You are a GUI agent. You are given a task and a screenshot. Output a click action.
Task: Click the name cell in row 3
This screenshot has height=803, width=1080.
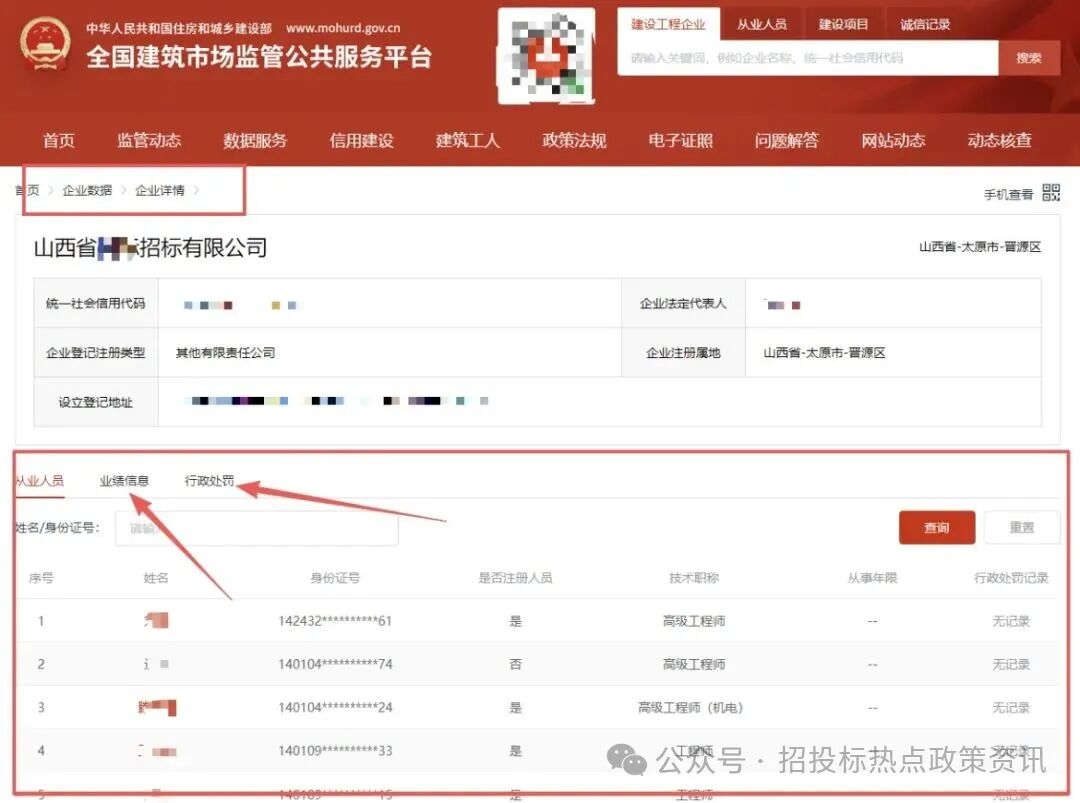point(157,707)
